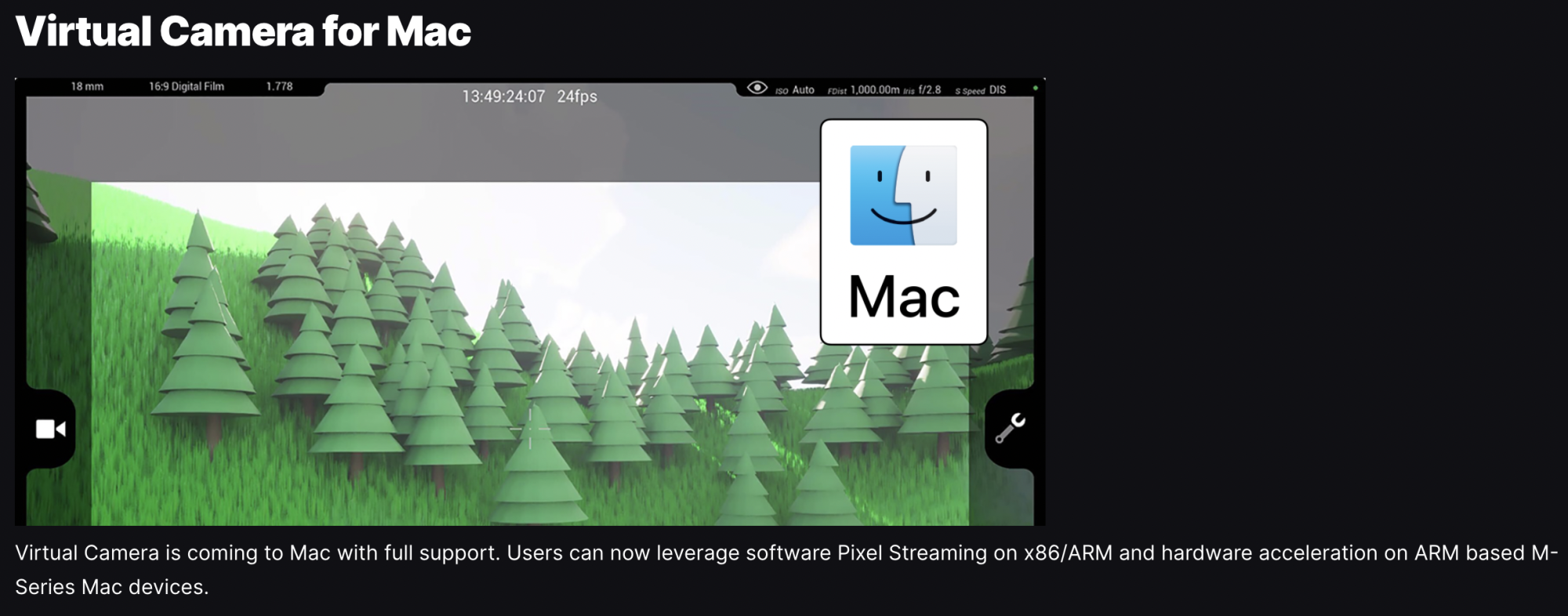Select the 13:49:24:07 timecode readout
The width and height of the screenshot is (1568, 616).
tap(503, 96)
